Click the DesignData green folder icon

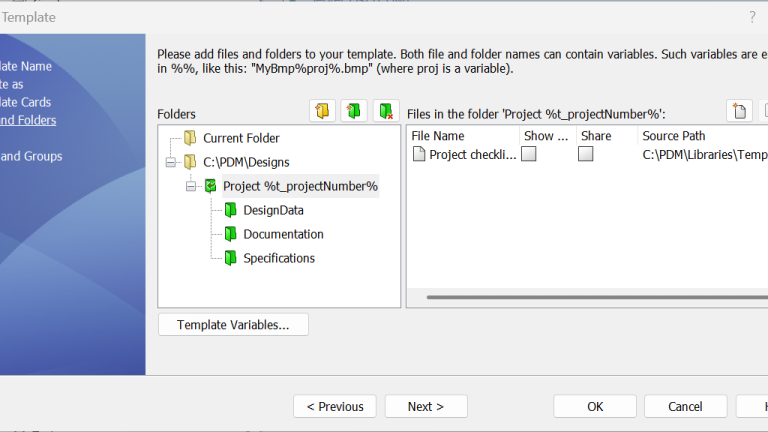pyautogui.click(x=231, y=210)
